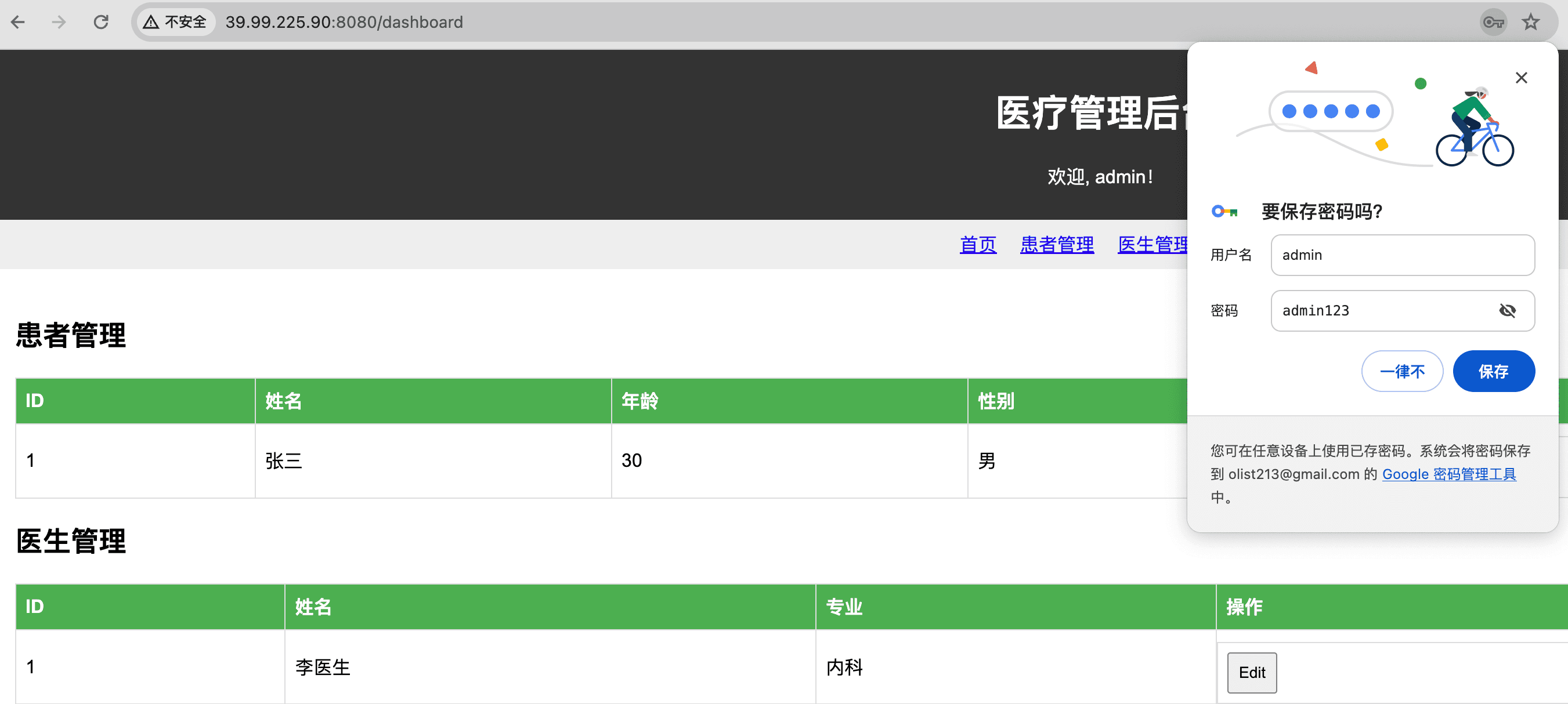Screen dimensions: 1568x704
Task: Click the 一律不 button
Action: click(x=1402, y=371)
